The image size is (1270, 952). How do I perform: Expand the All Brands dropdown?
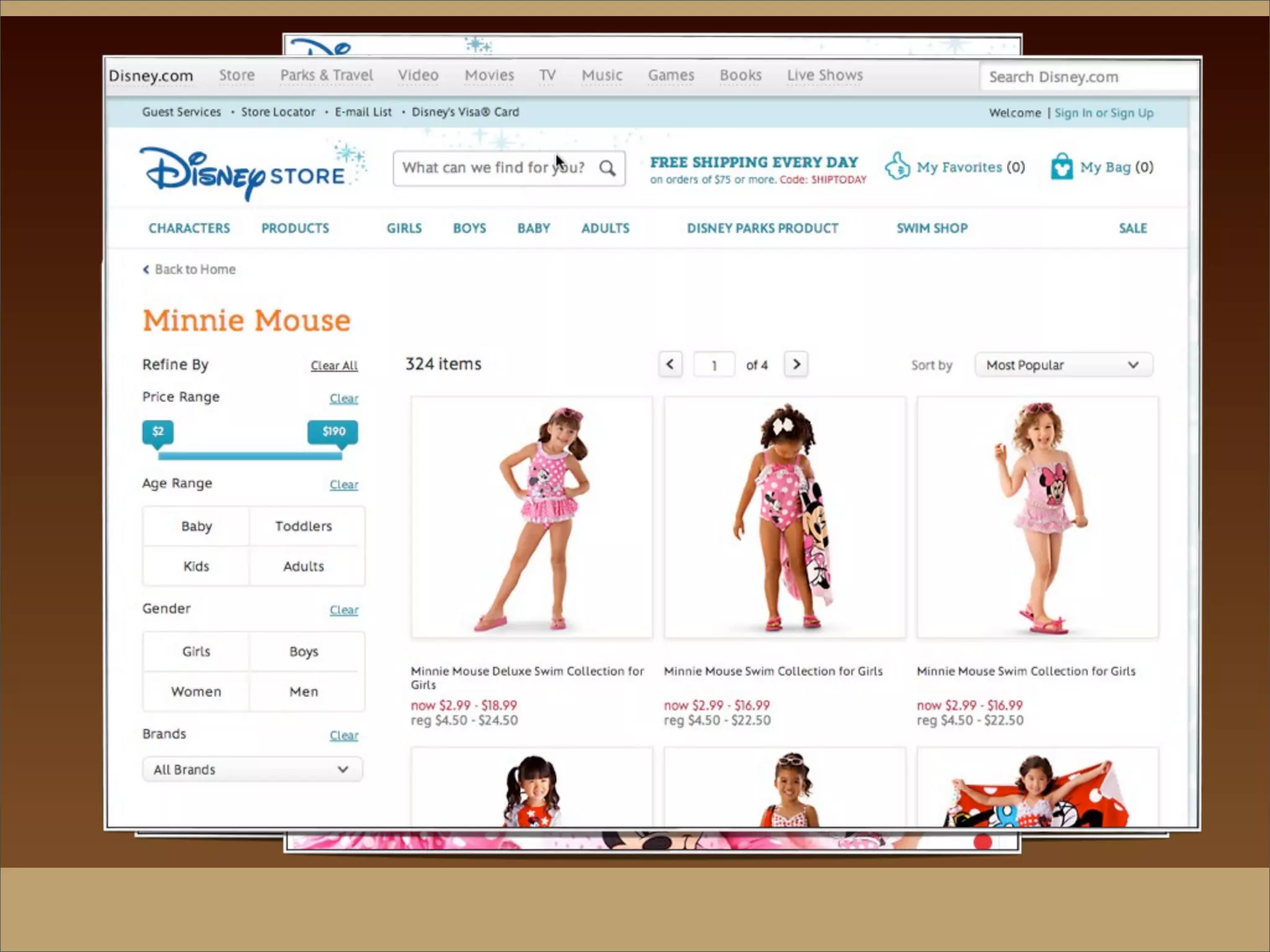tap(252, 770)
